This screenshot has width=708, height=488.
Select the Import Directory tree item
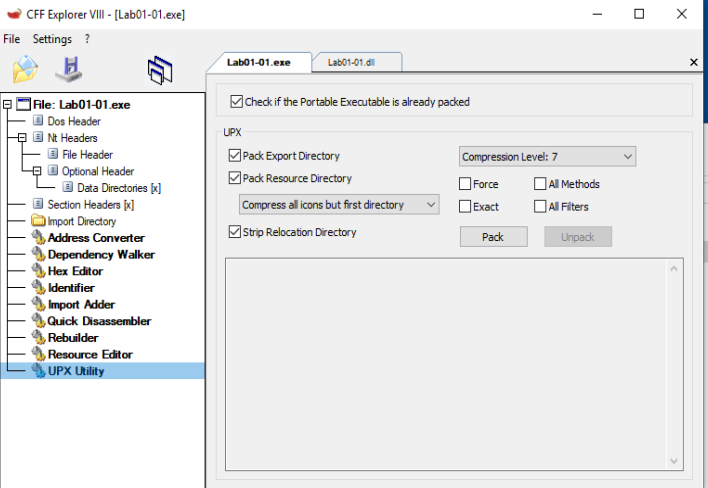[x=82, y=221]
